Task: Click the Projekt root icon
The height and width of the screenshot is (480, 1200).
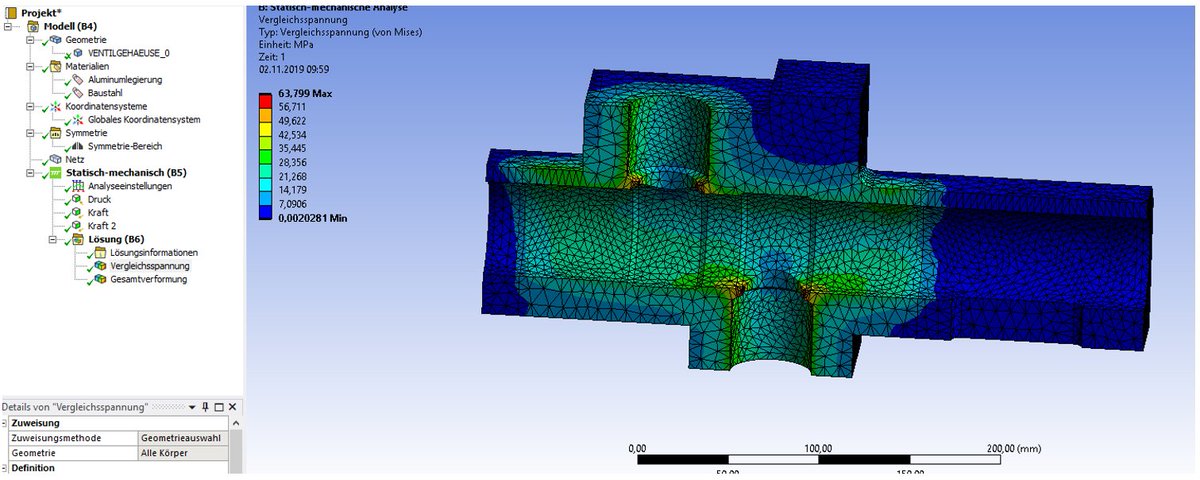Action: [11, 12]
